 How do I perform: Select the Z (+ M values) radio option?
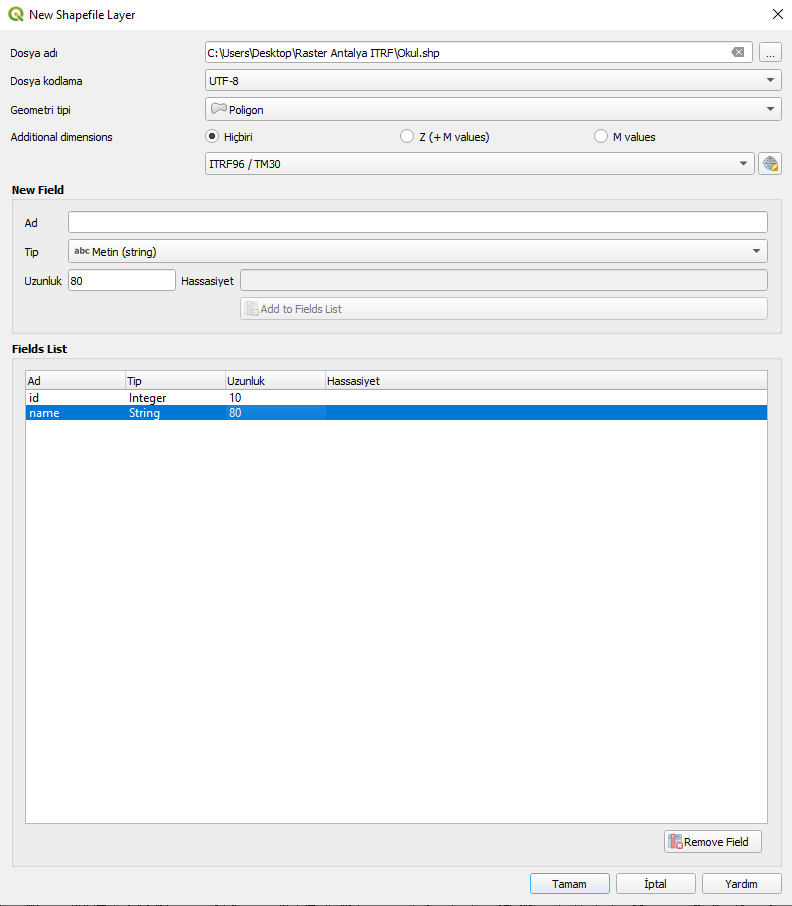(407, 136)
